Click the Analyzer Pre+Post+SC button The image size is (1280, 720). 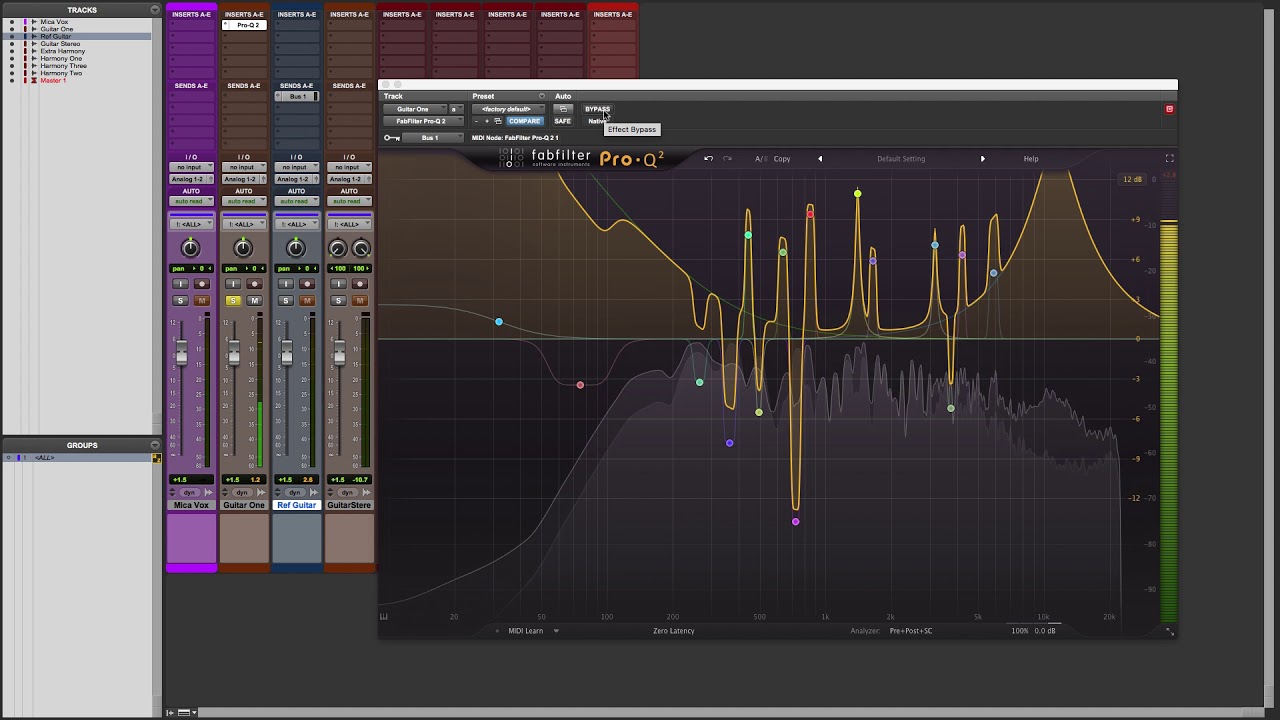tap(910, 631)
